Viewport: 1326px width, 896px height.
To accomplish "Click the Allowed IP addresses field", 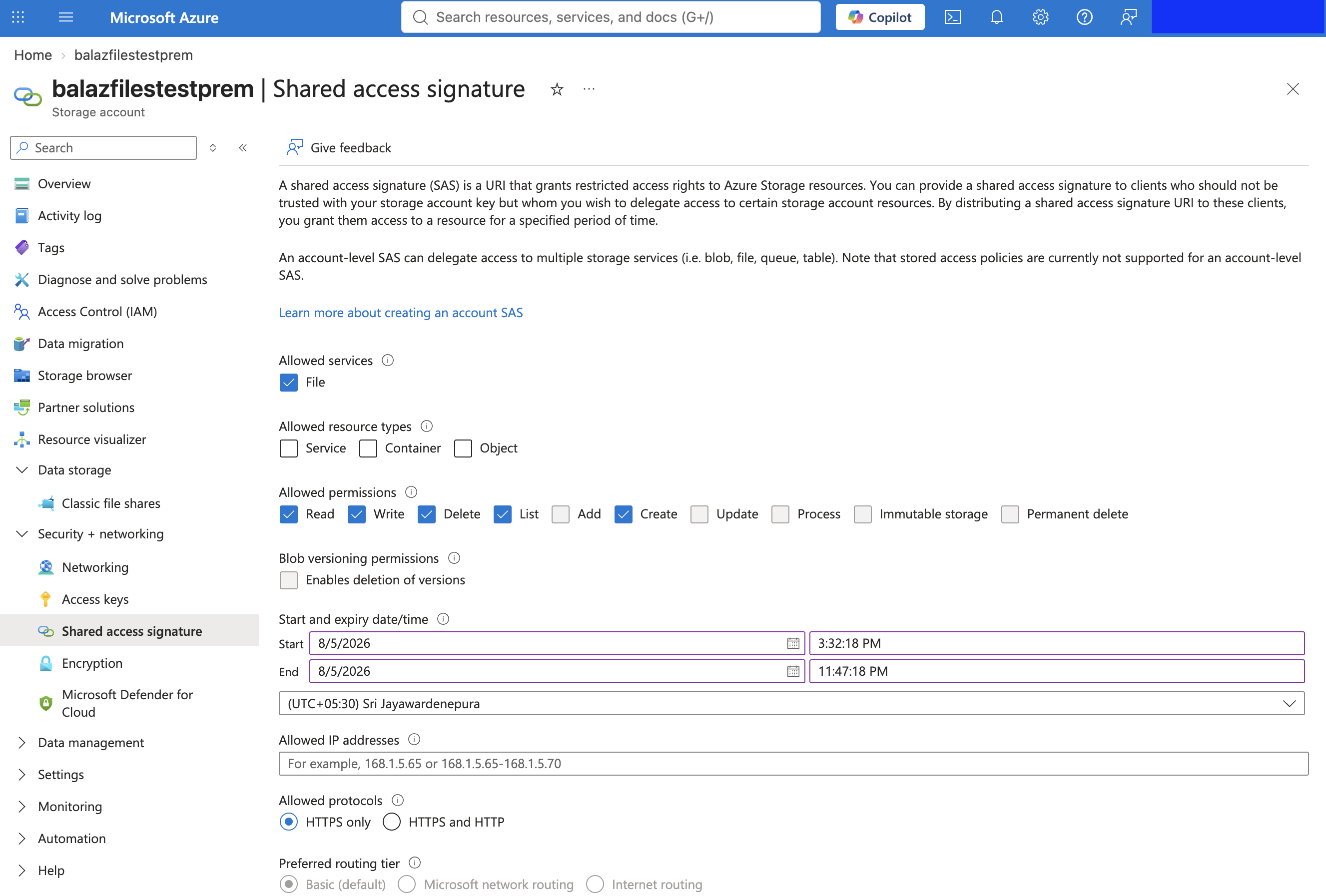I will [793, 763].
